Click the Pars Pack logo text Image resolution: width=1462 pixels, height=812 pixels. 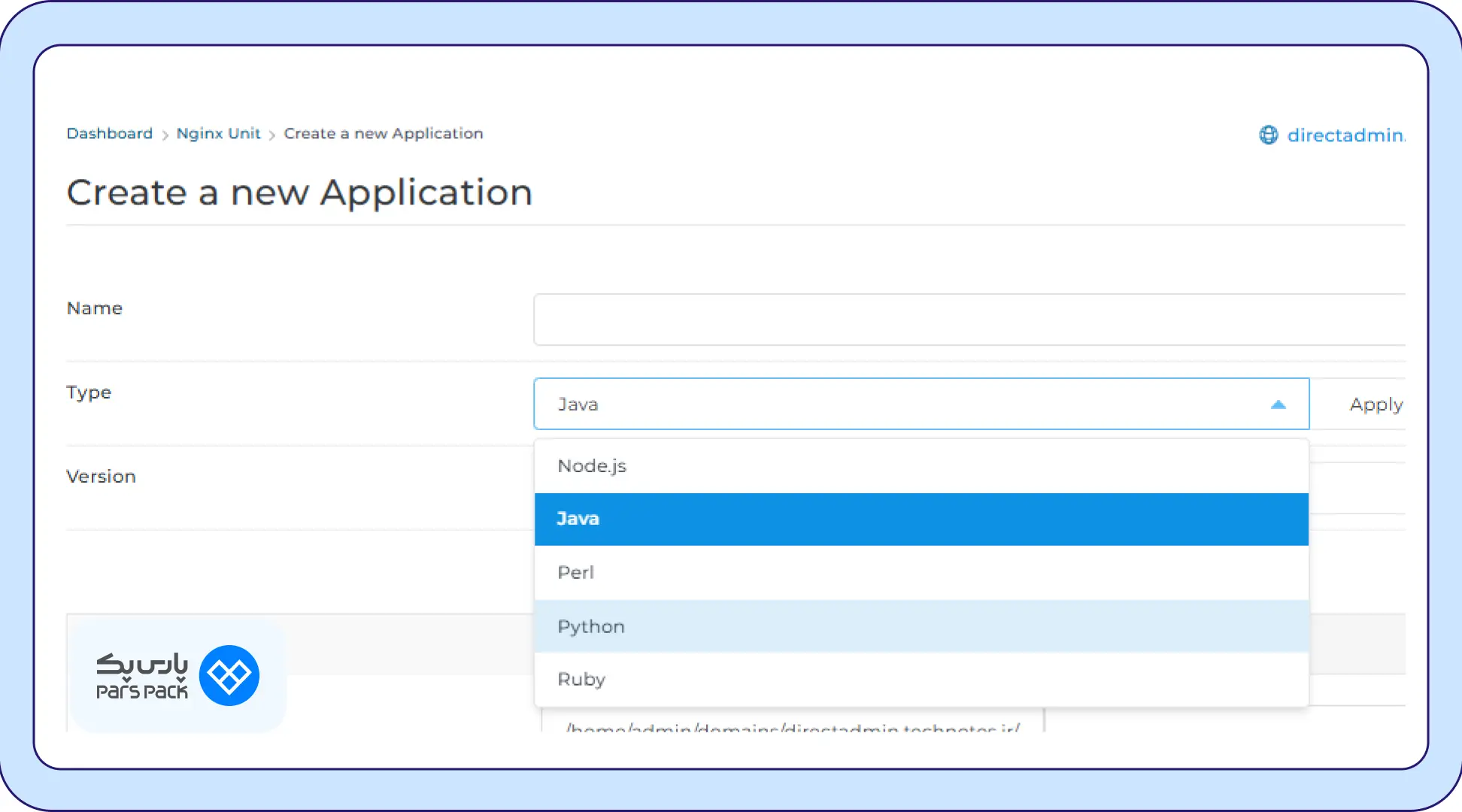click(x=141, y=675)
